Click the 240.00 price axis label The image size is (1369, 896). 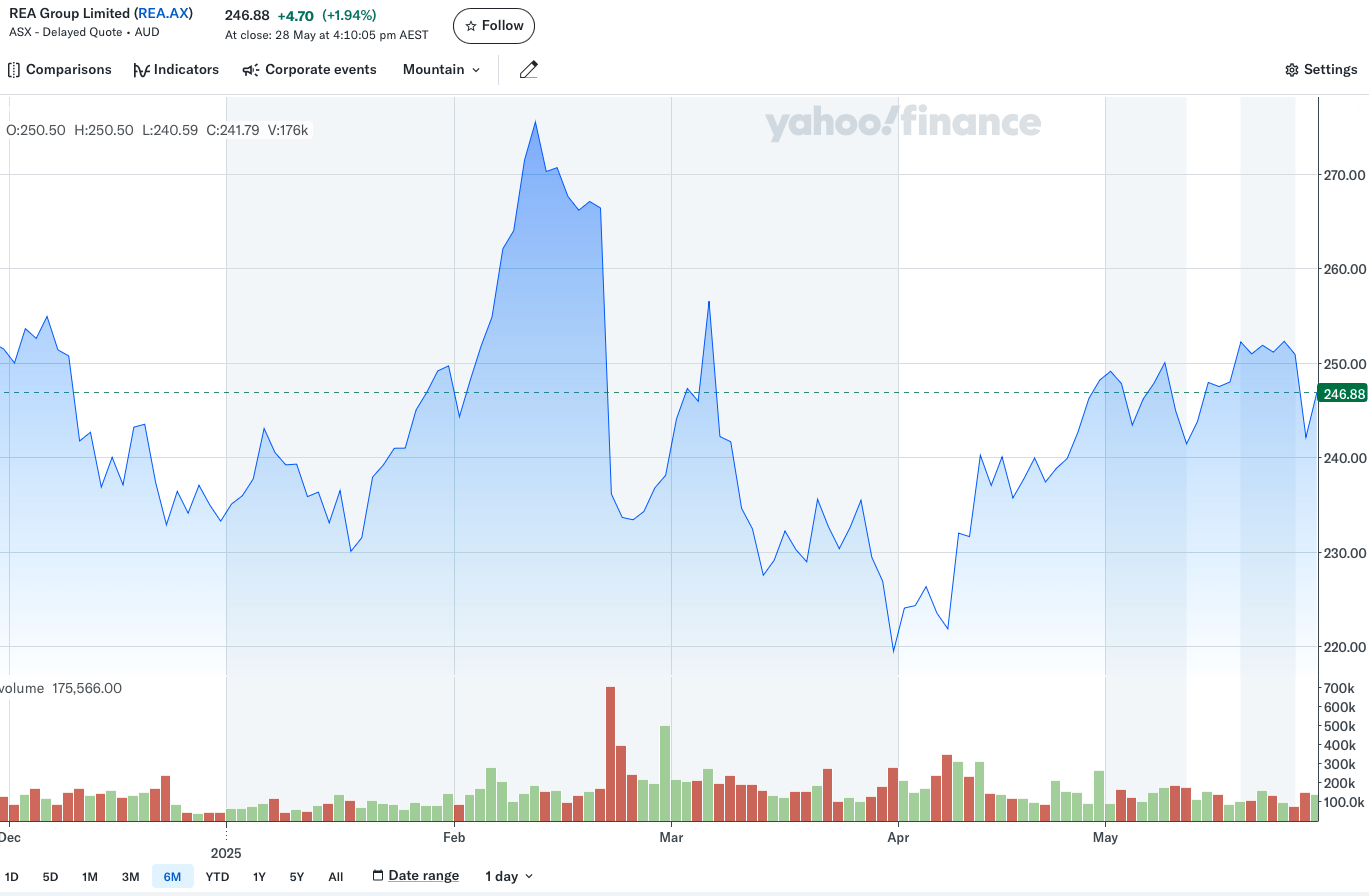tap(1343, 458)
